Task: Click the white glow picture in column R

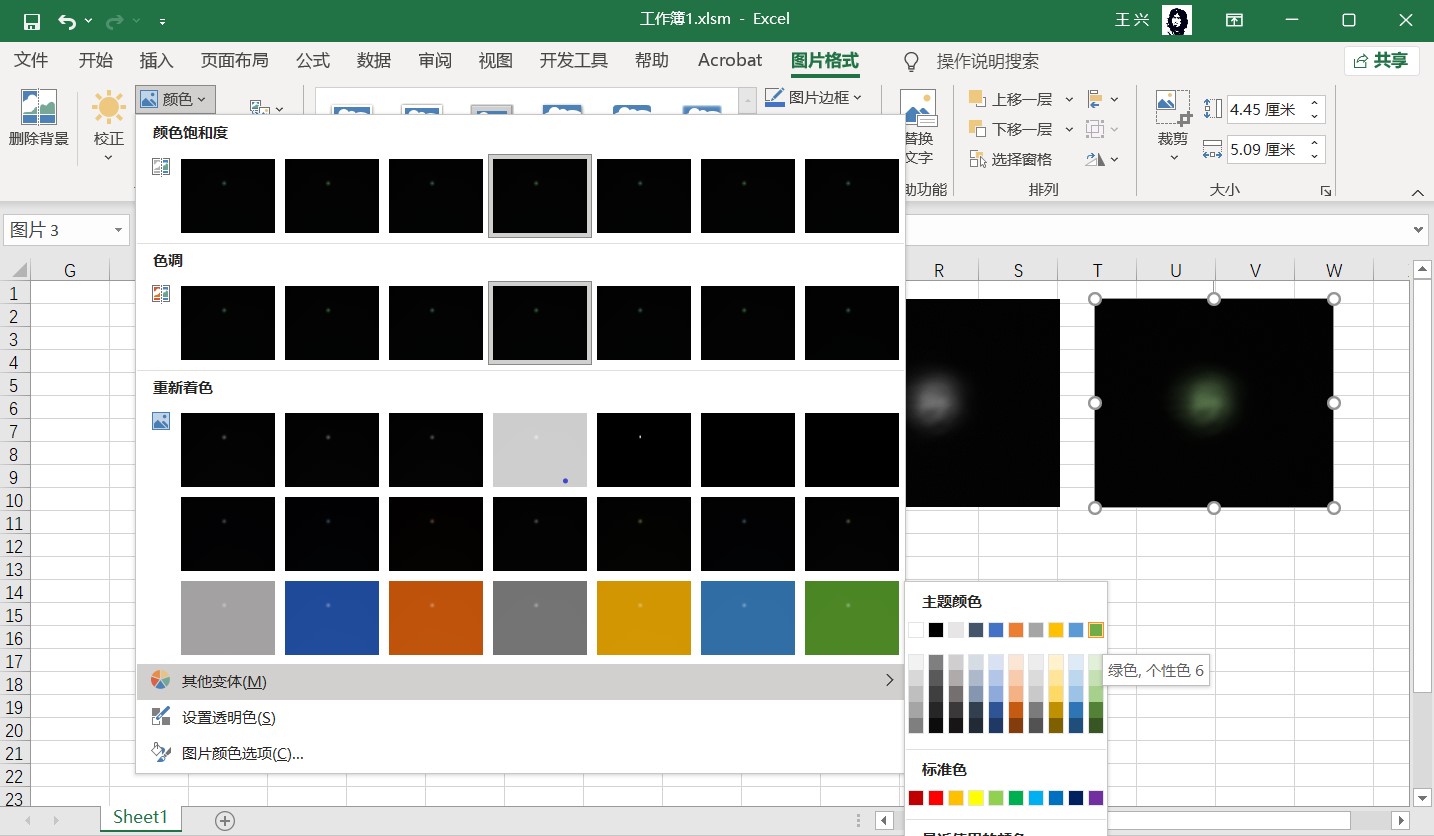Action: click(x=982, y=402)
